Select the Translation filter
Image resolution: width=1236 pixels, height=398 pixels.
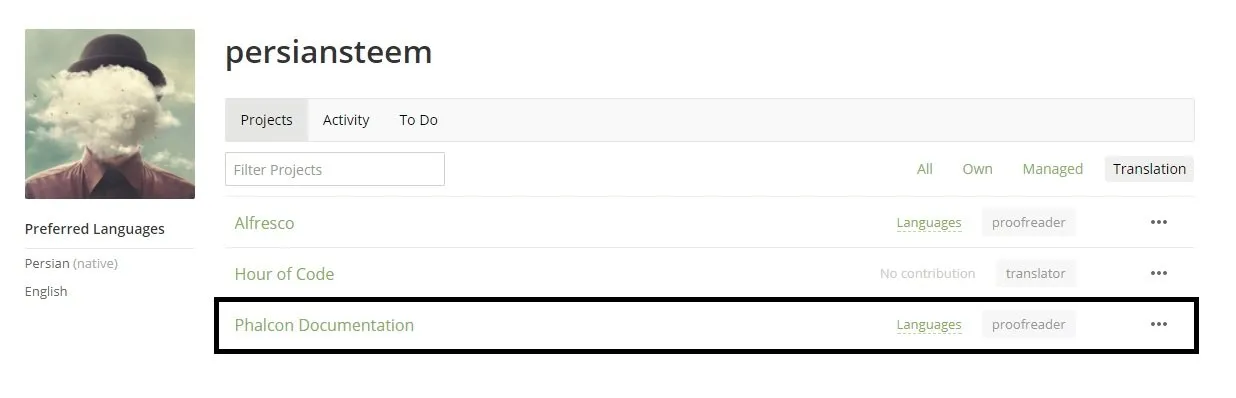tap(1149, 169)
